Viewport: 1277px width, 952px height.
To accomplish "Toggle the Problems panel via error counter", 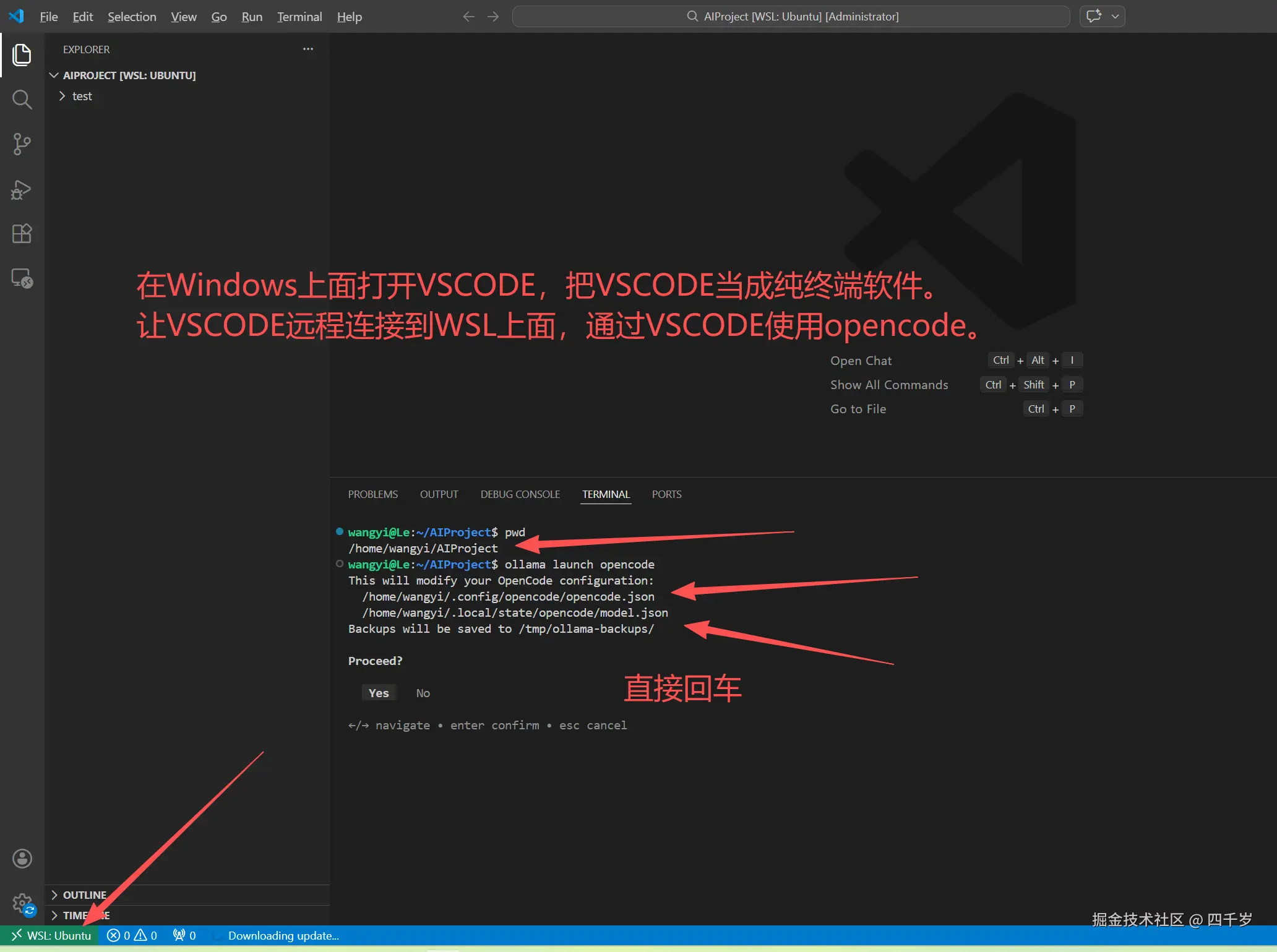I will click(131, 935).
